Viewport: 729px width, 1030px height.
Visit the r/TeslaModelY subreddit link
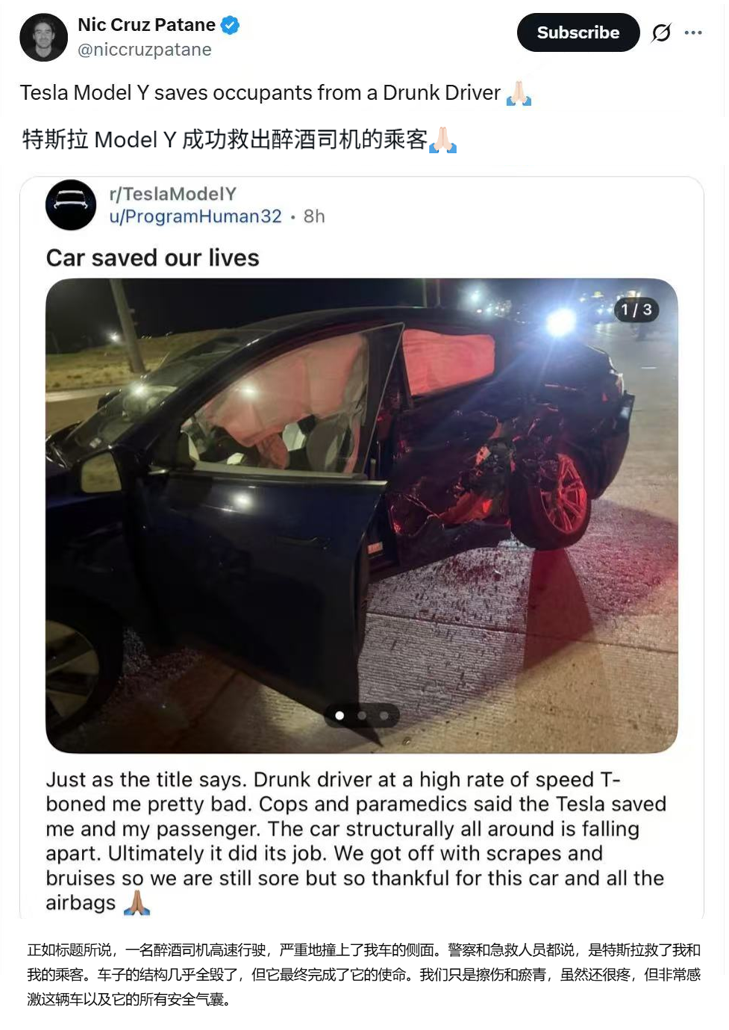[173, 194]
